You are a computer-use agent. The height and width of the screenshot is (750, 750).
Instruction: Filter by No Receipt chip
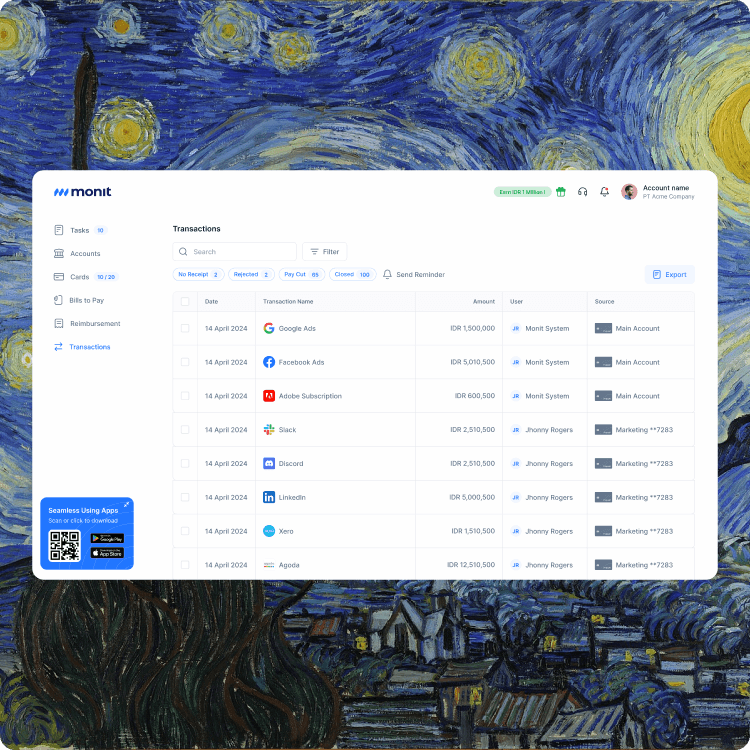(198, 274)
